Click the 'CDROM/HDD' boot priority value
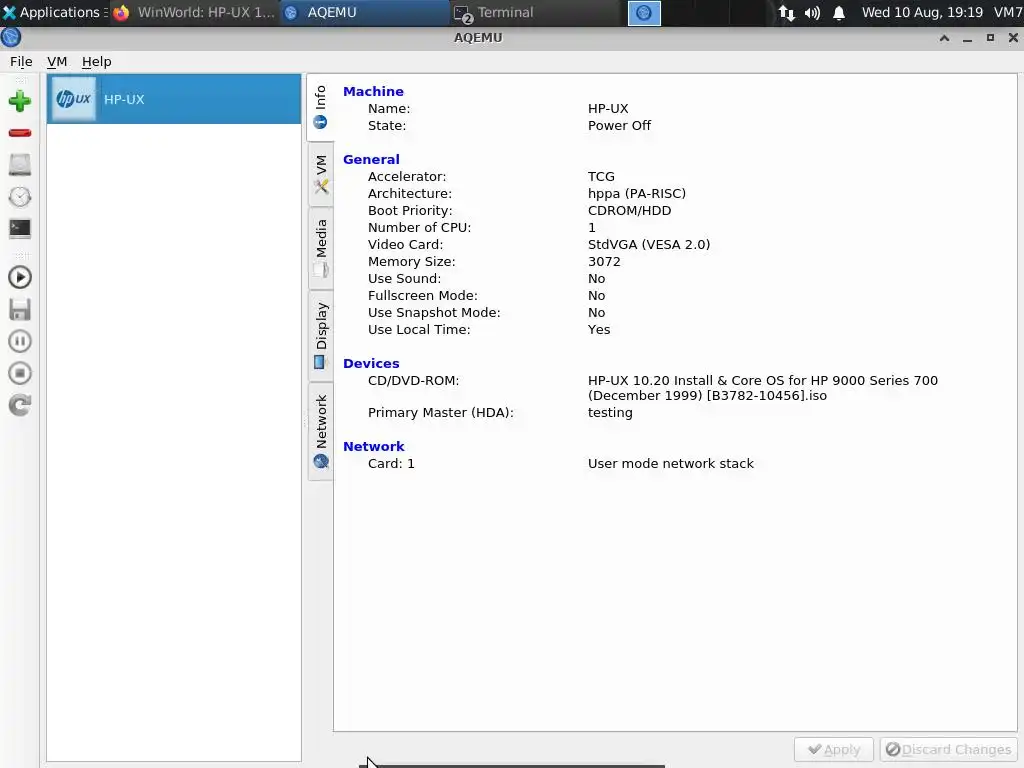Screen dimensions: 1024x768 pos(630,210)
